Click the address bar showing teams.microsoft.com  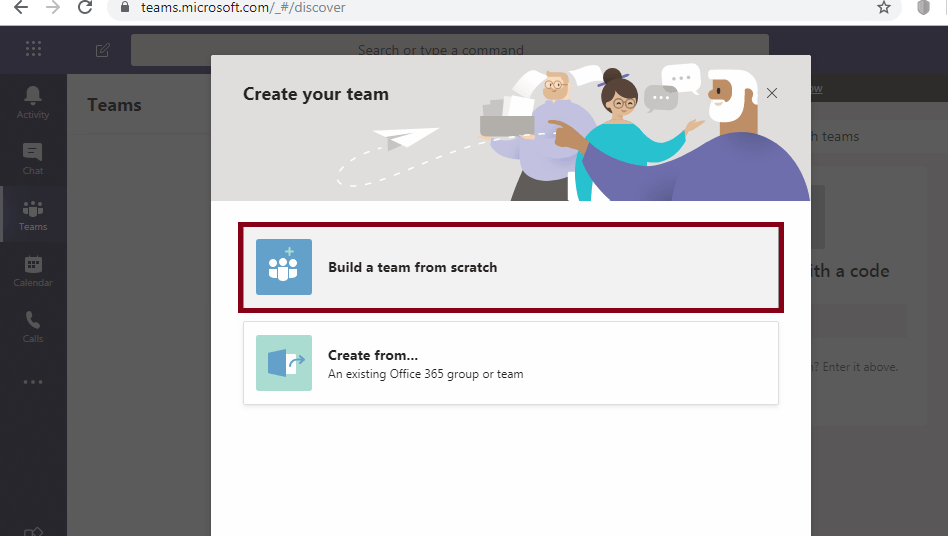tap(504, 8)
